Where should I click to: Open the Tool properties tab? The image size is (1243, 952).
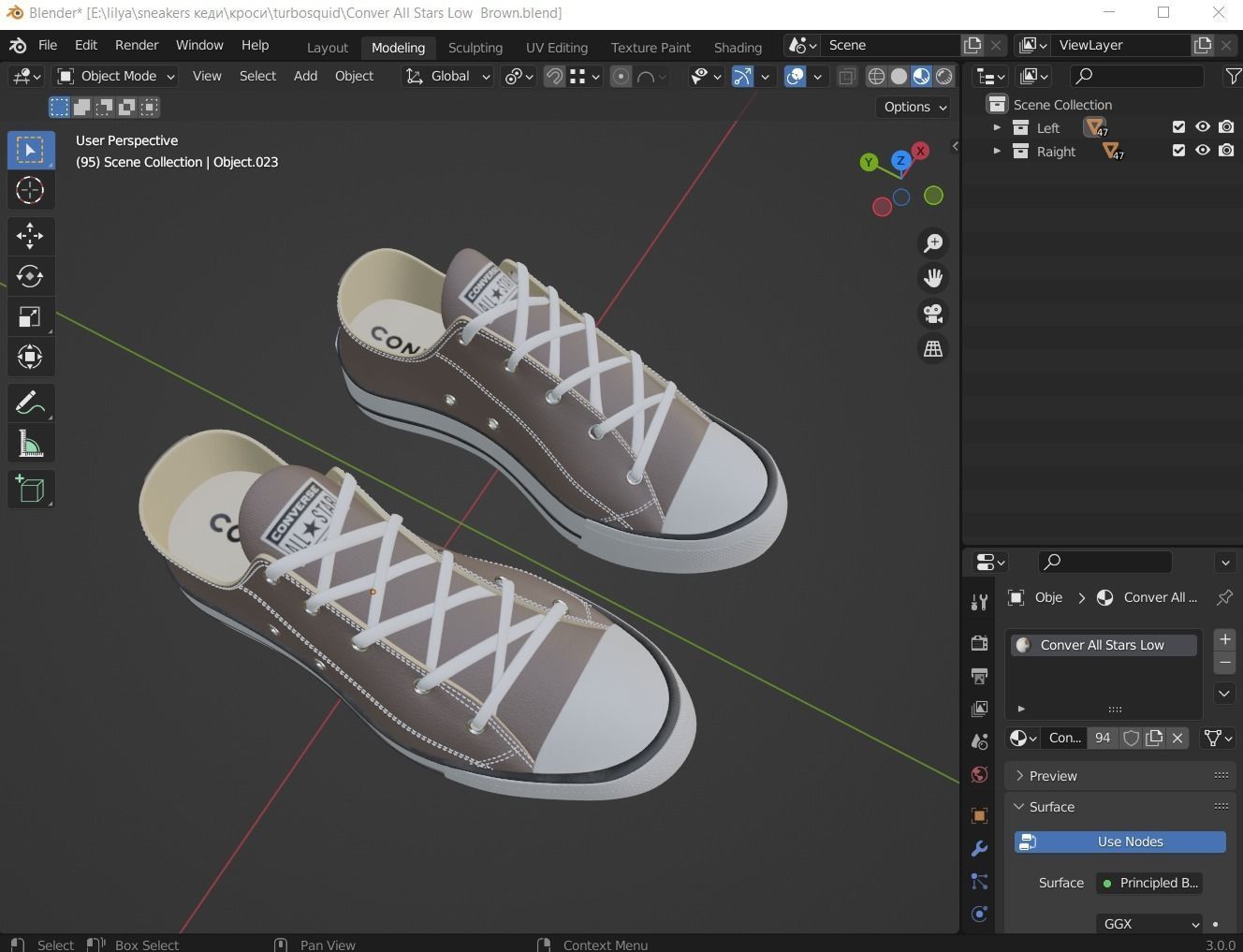tap(979, 603)
